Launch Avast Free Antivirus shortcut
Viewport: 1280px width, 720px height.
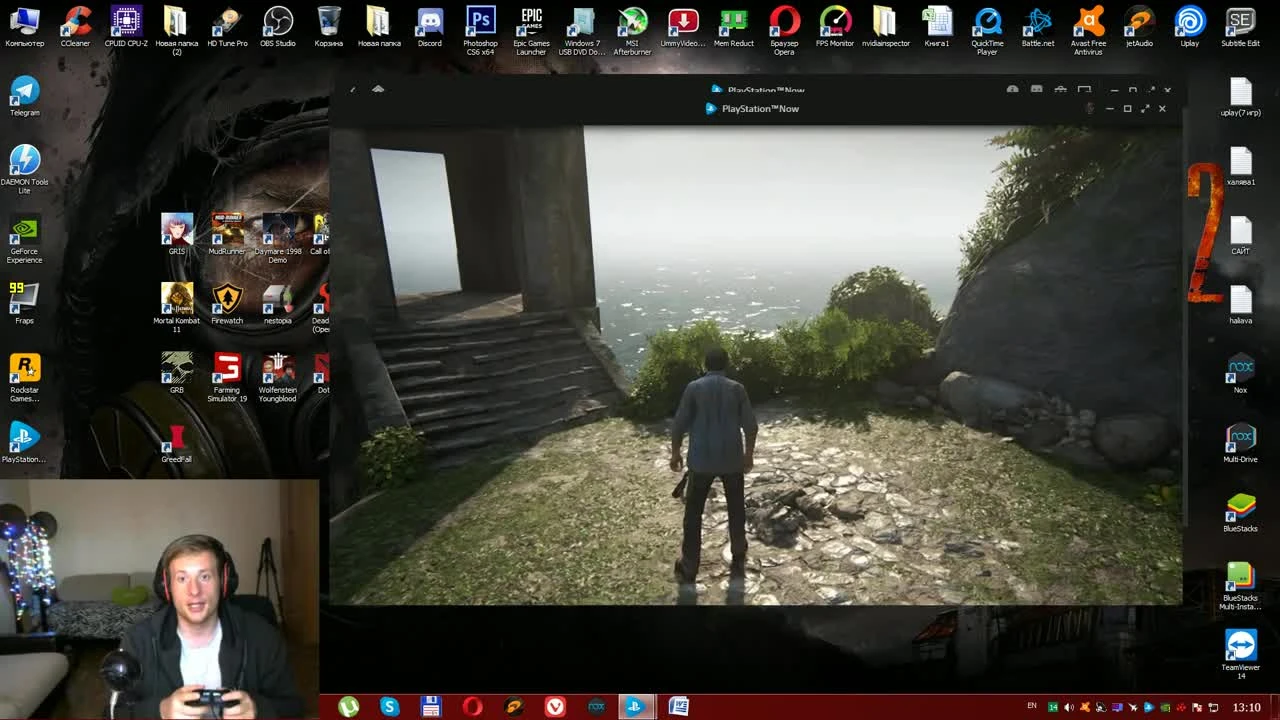(1088, 30)
